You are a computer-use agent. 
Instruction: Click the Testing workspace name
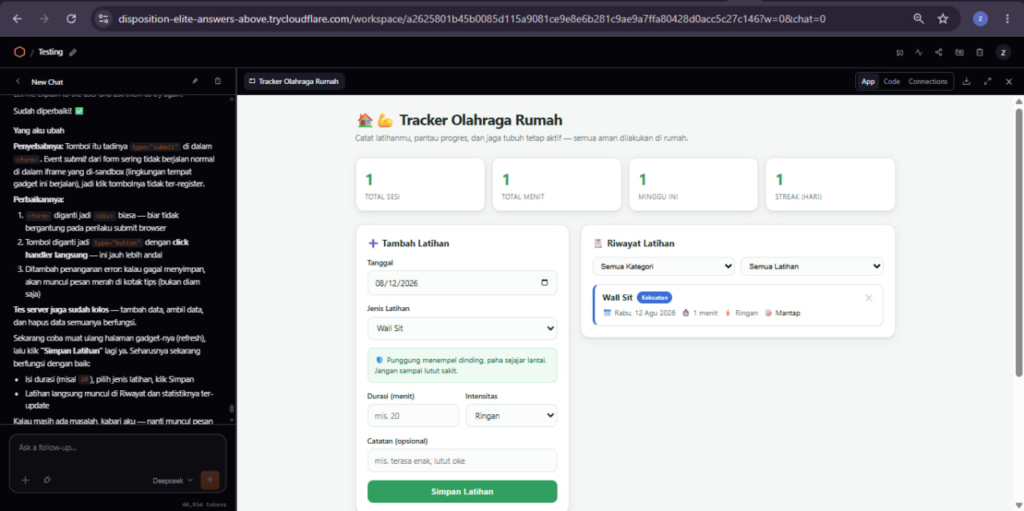[x=50, y=52]
